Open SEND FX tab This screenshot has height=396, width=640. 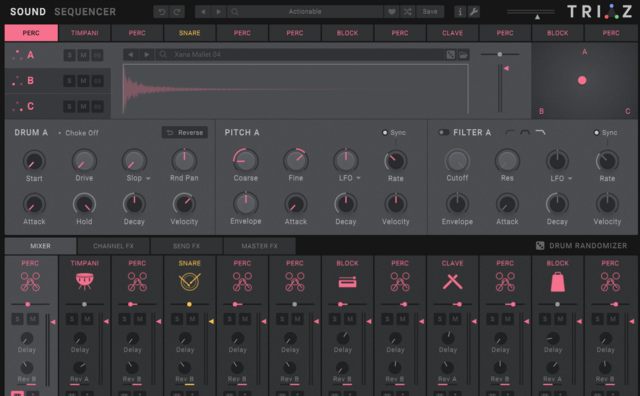coord(186,246)
